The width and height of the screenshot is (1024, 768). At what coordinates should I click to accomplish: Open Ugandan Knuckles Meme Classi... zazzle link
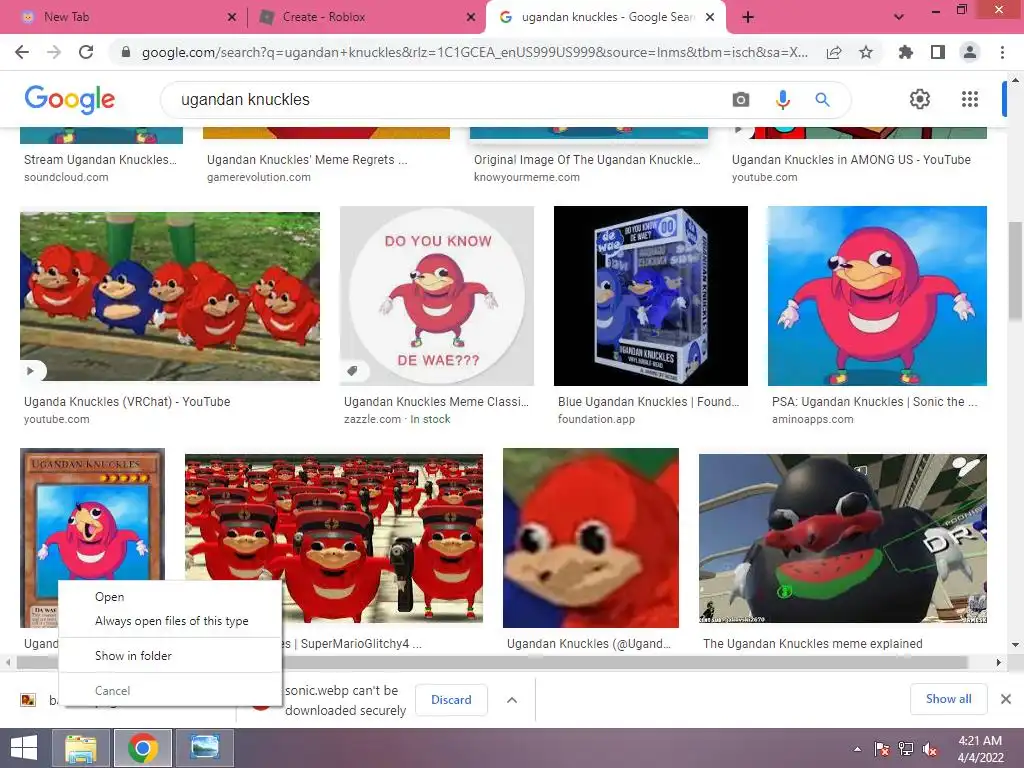coord(436,402)
